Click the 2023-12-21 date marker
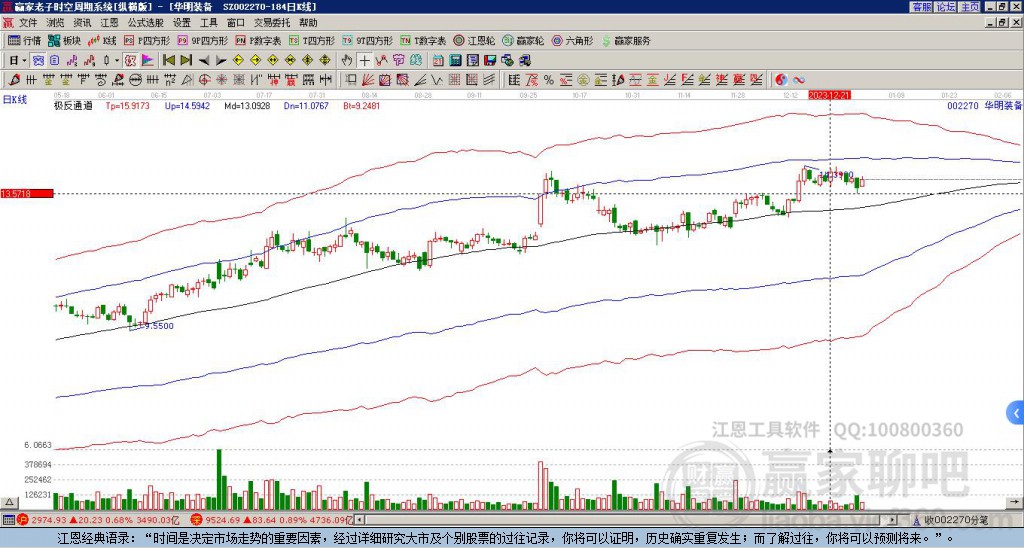Image resolution: width=1024 pixels, height=548 pixels. [829, 95]
